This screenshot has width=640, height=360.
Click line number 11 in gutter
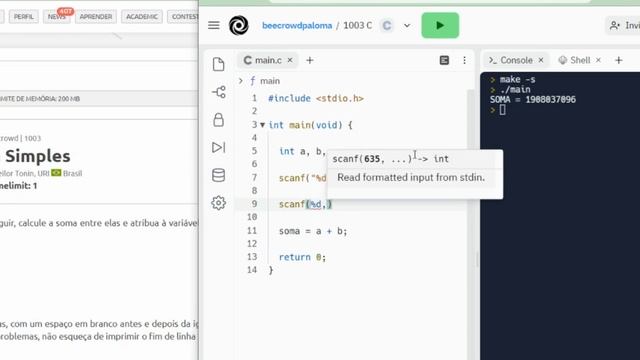click(252, 231)
